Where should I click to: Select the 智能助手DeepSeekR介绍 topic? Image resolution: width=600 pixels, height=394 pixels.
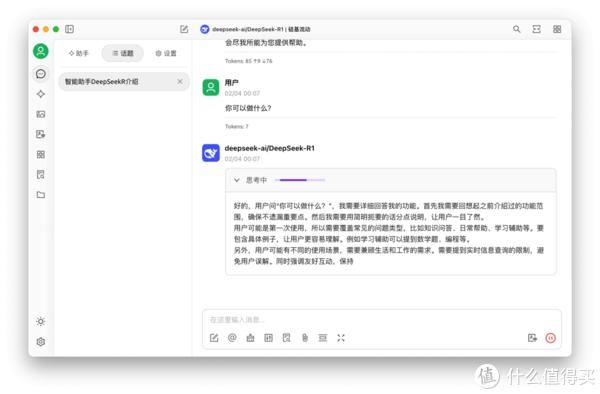click(124, 81)
